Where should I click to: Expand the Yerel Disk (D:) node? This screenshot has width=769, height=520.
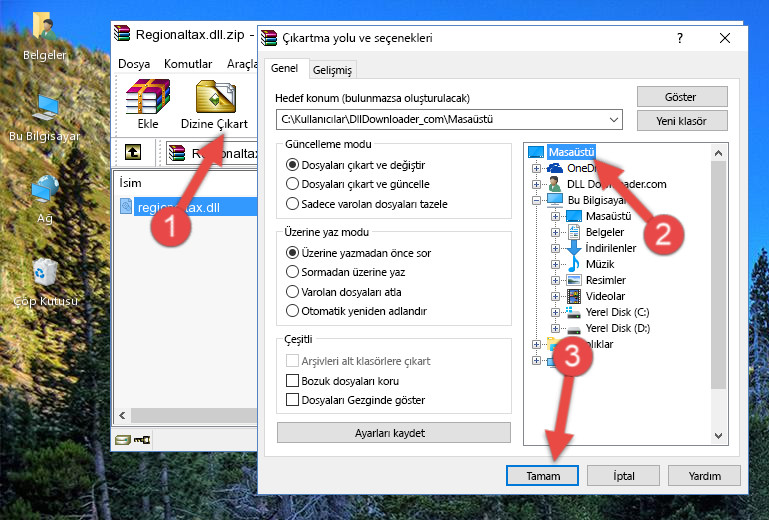pos(555,329)
